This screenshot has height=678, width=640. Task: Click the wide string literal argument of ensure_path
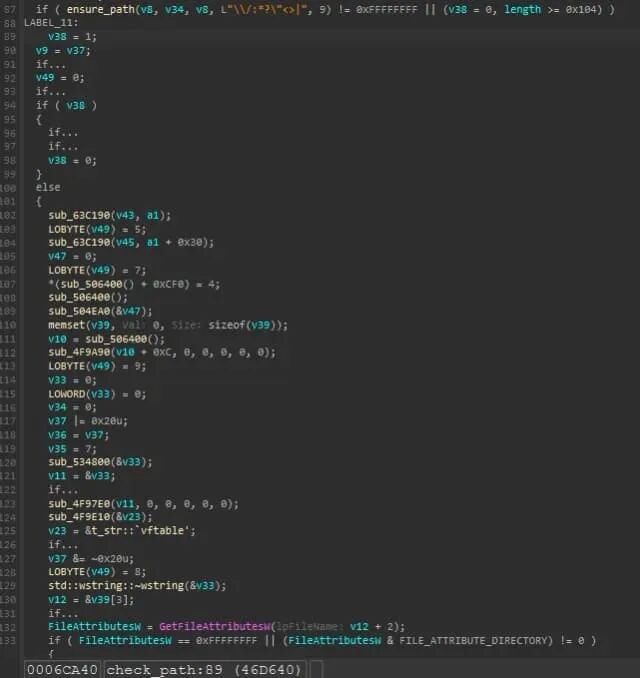266,9
